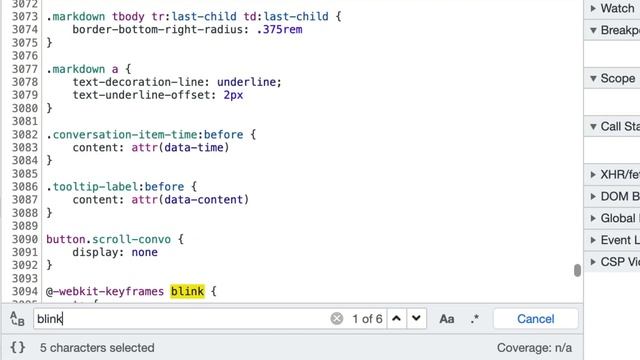Expand the Event Listener Breakpoints section
Image resolution: width=640 pixels, height=360 pixels.
coord(612,240)
